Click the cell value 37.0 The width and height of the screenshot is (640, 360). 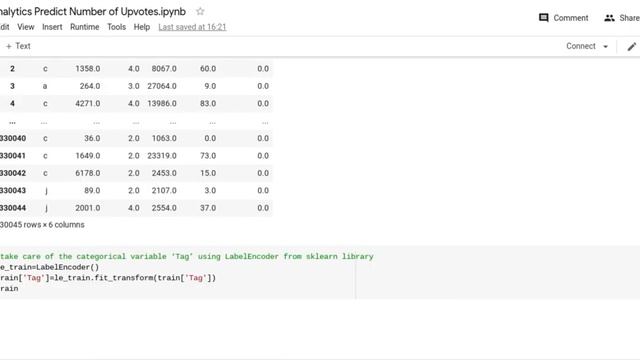[x=208, y=208]
